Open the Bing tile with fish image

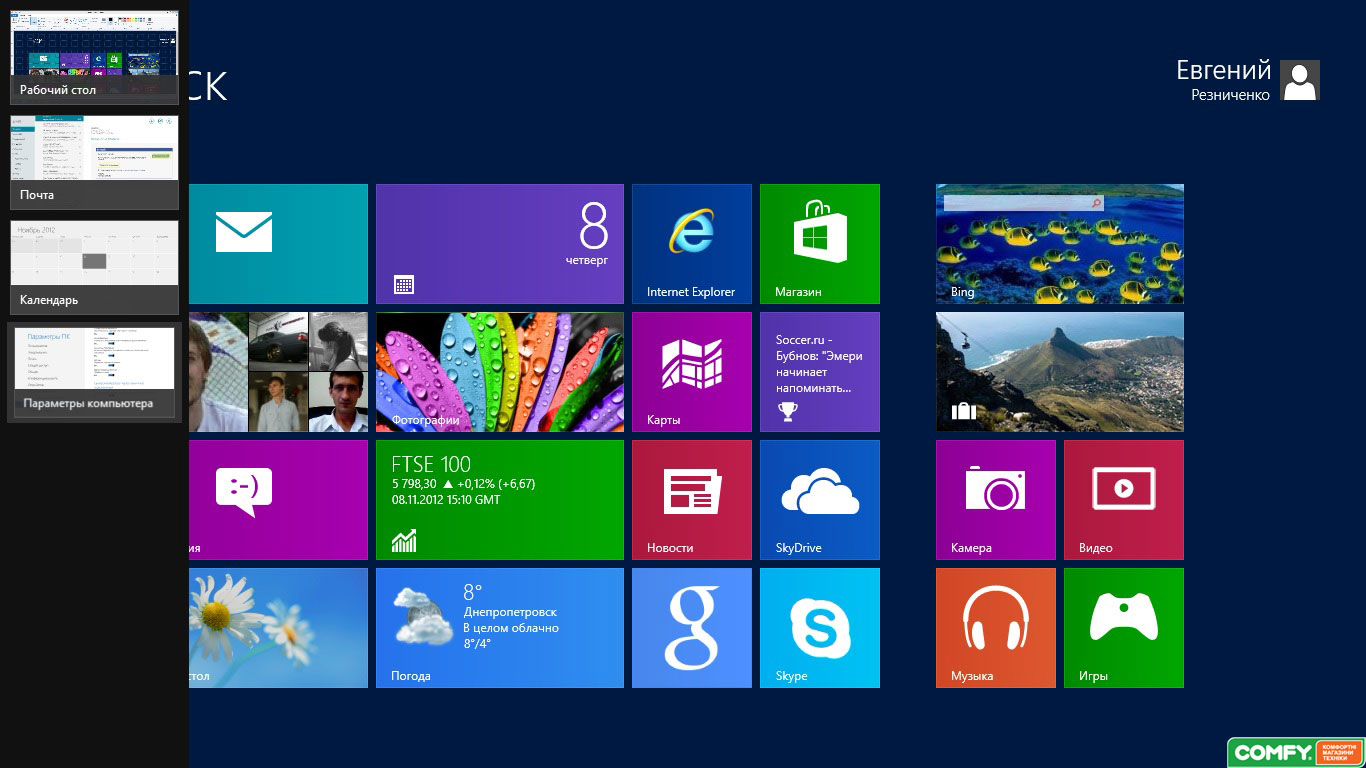1060,244
